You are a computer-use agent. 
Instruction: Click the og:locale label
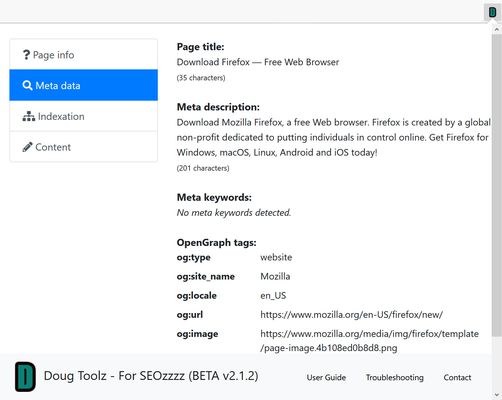(197, 295)
